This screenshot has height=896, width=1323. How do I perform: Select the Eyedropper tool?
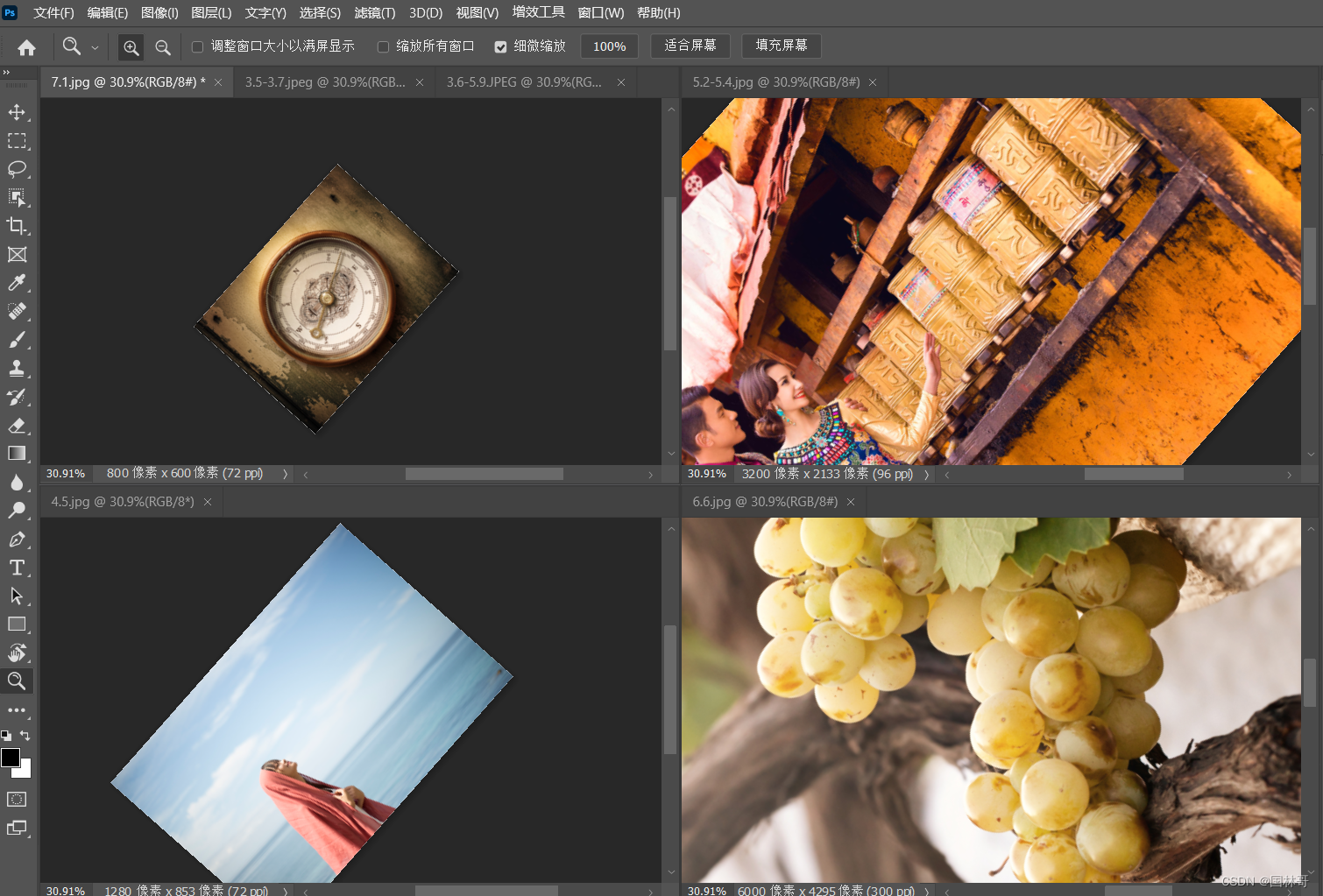click(x=17, y=283)
